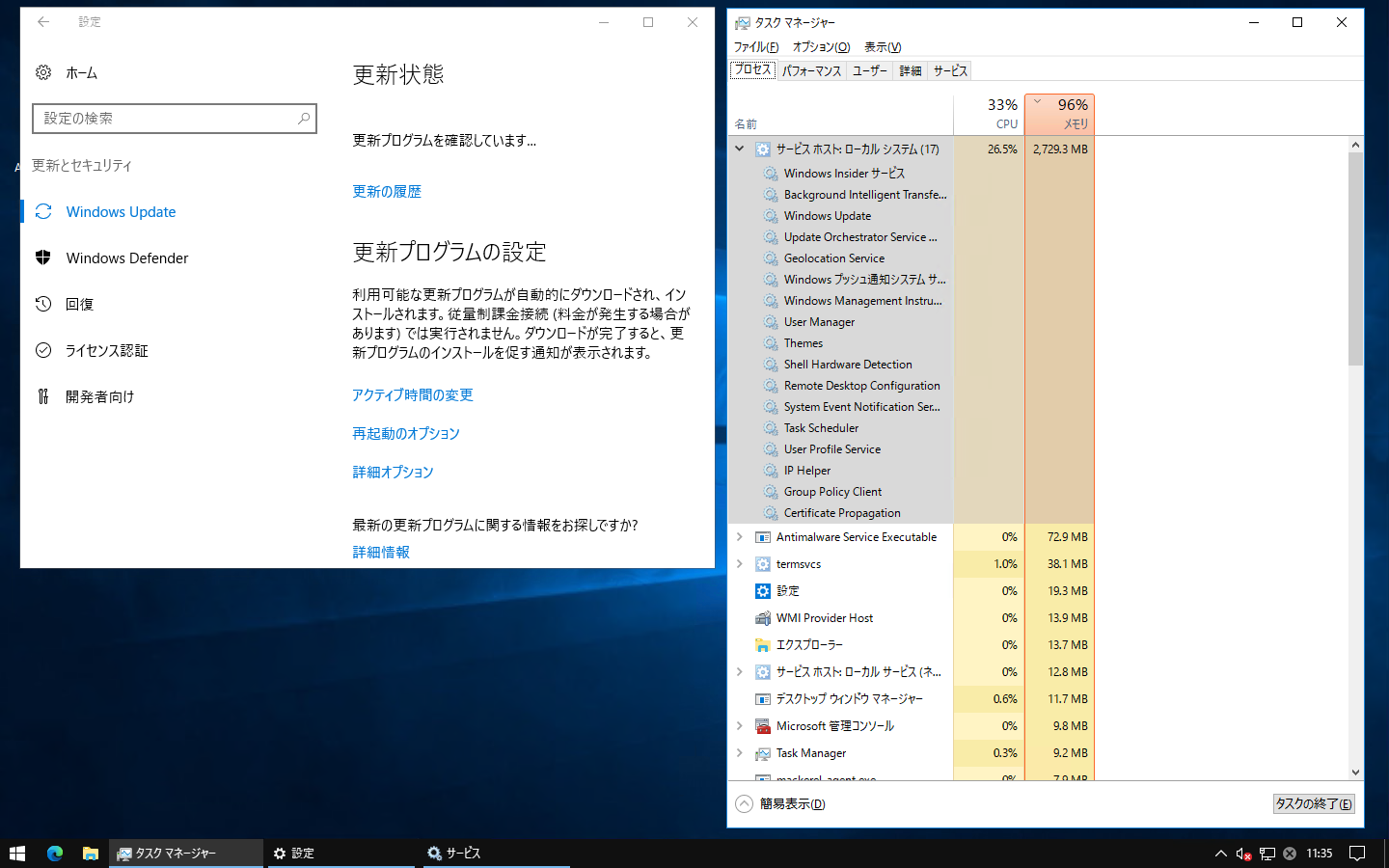Click the process list scrollbar thumb
Viewport: 1389px width, 868px height.
click(x=1355, y=258)
